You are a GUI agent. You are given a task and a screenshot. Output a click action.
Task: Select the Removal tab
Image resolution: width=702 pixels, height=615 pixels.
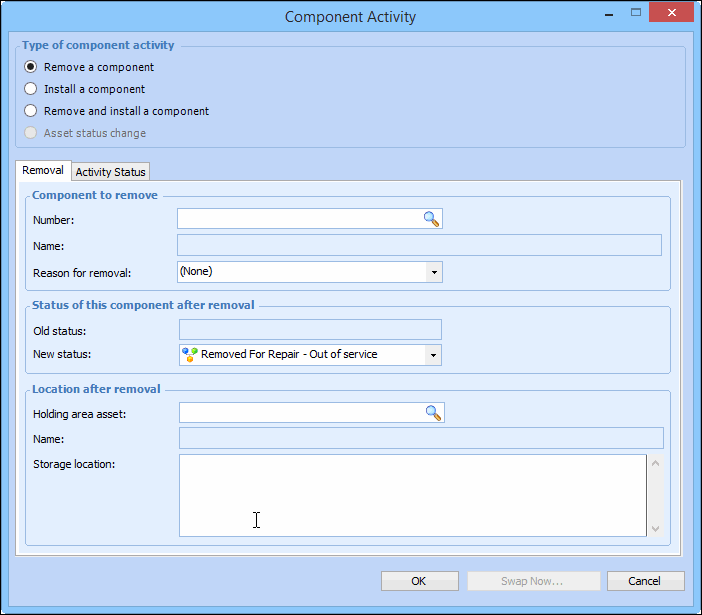click(43, 171)
